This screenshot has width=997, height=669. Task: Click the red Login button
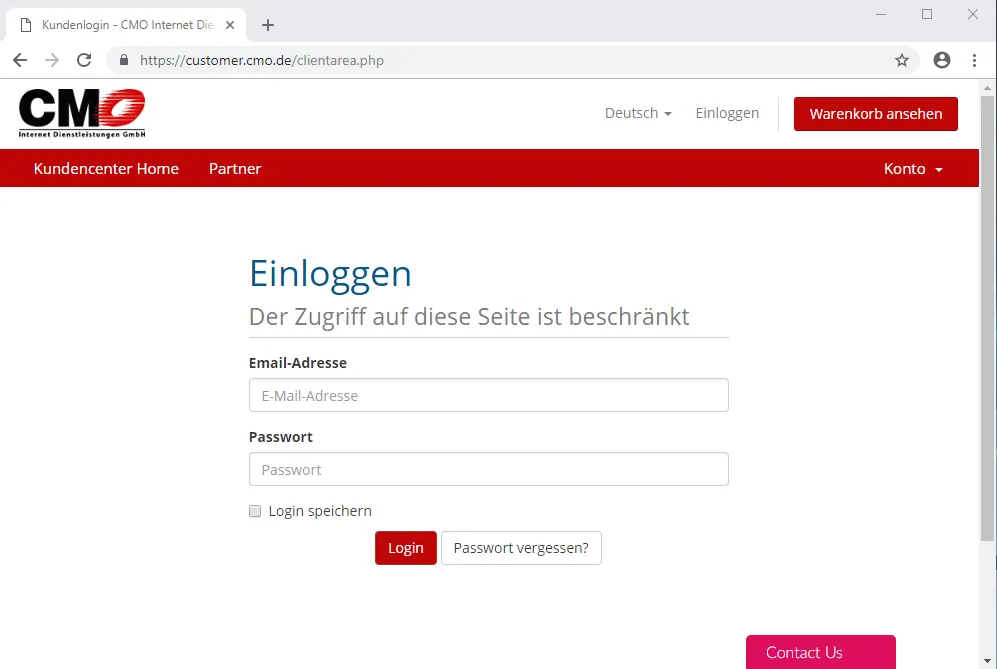click(406, 548)
